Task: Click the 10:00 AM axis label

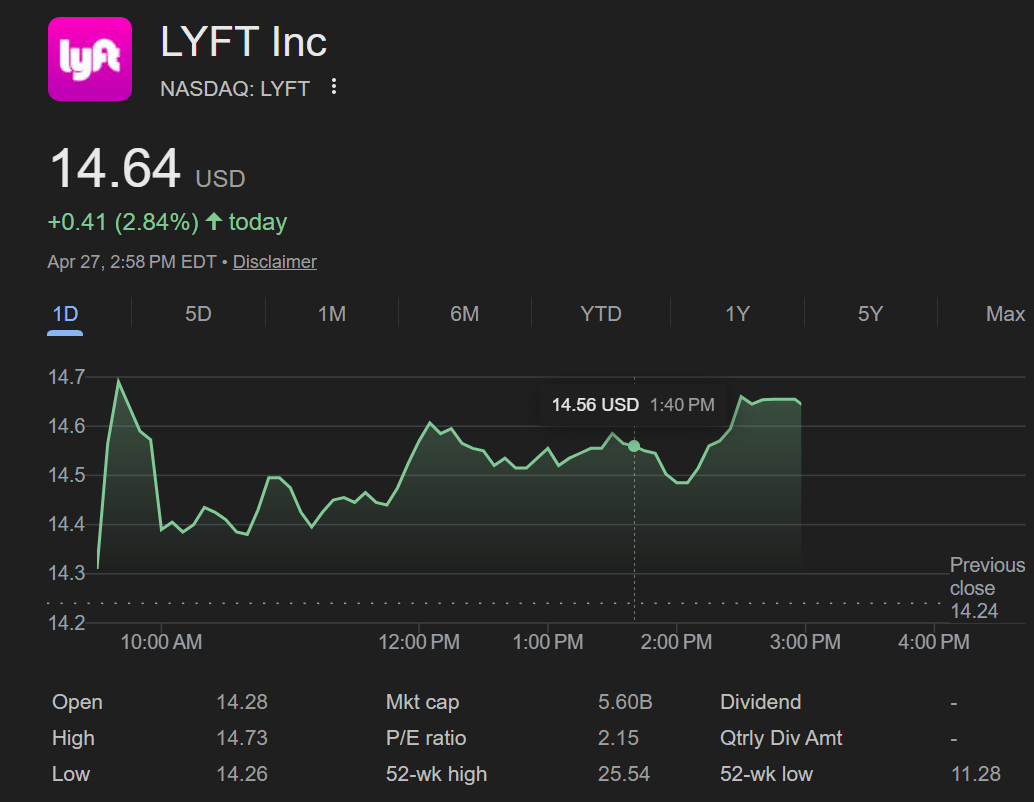Action: 162,642
